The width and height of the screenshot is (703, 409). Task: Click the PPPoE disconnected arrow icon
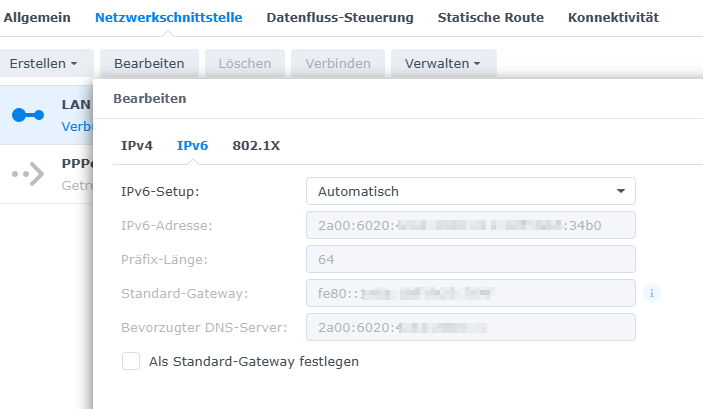pyautogui.click(x=28, y=174)
